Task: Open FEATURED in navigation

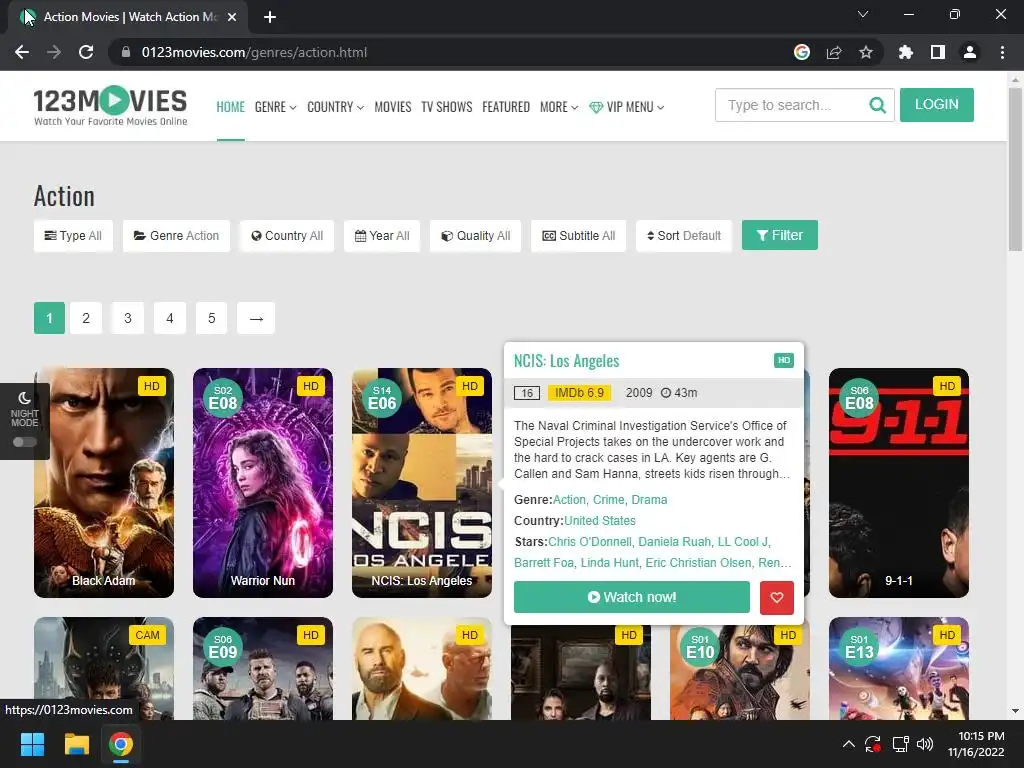Action: point(506,107)
